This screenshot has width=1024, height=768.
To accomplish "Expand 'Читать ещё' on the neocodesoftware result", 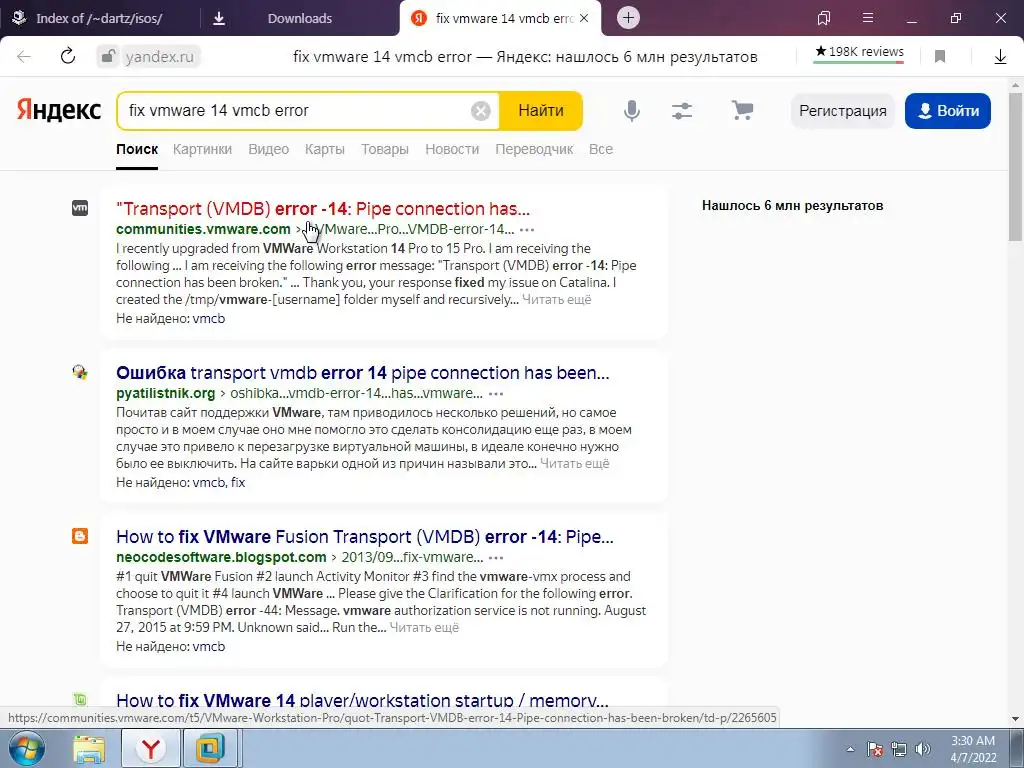I will [424, 628].
